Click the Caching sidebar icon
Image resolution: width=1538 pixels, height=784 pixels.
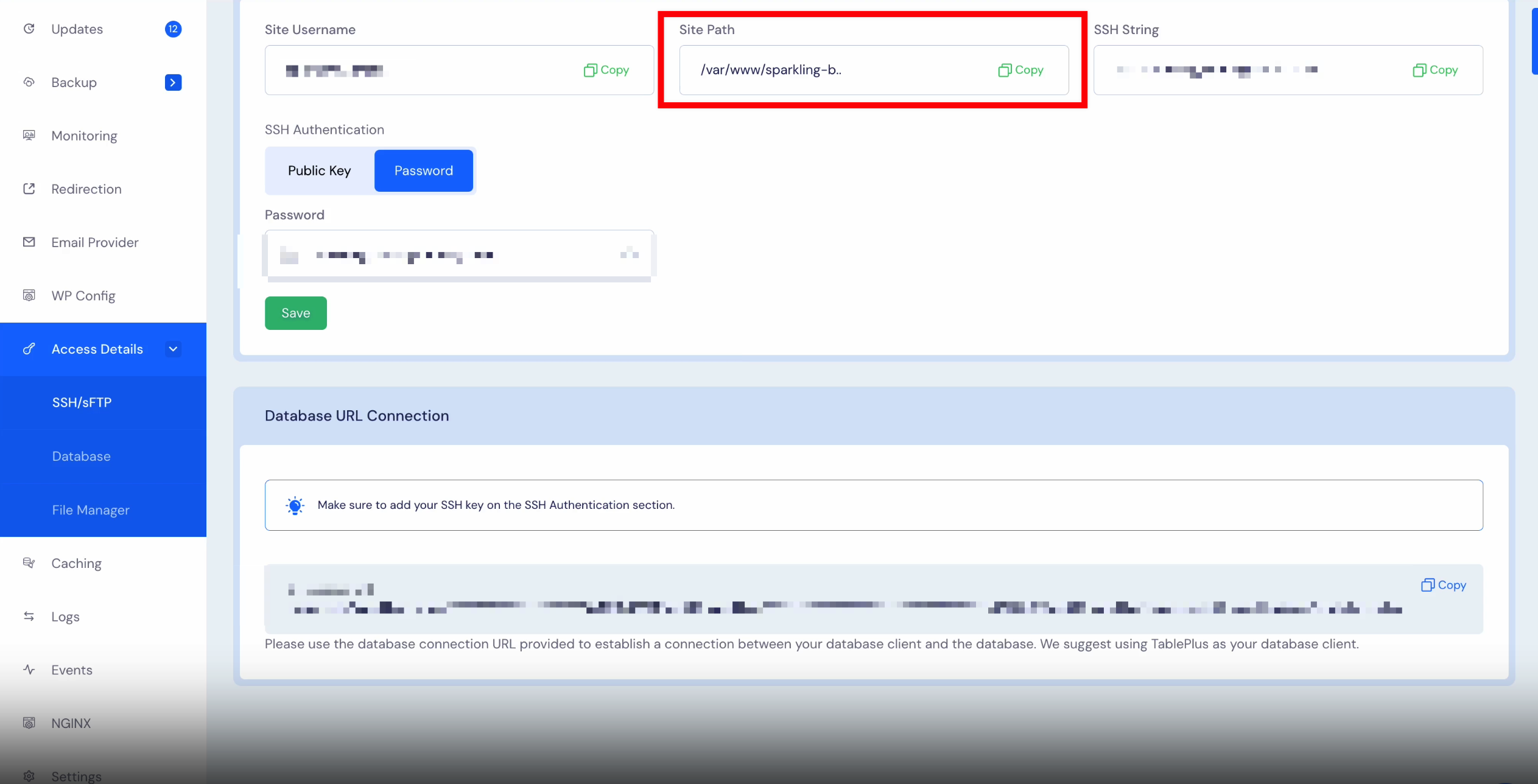click(29, 562)
